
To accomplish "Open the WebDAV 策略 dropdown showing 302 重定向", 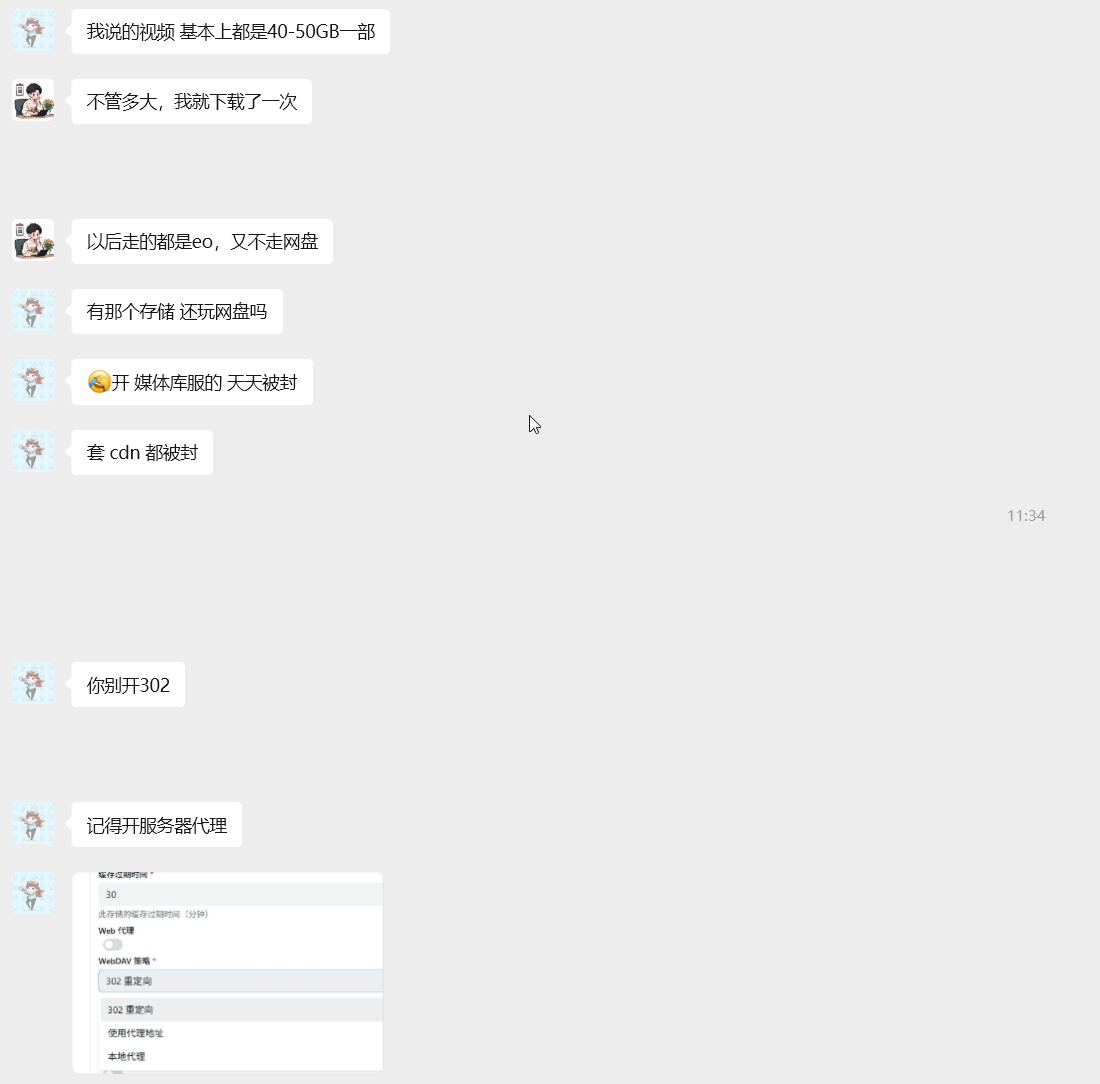I will tap(241, 981).
